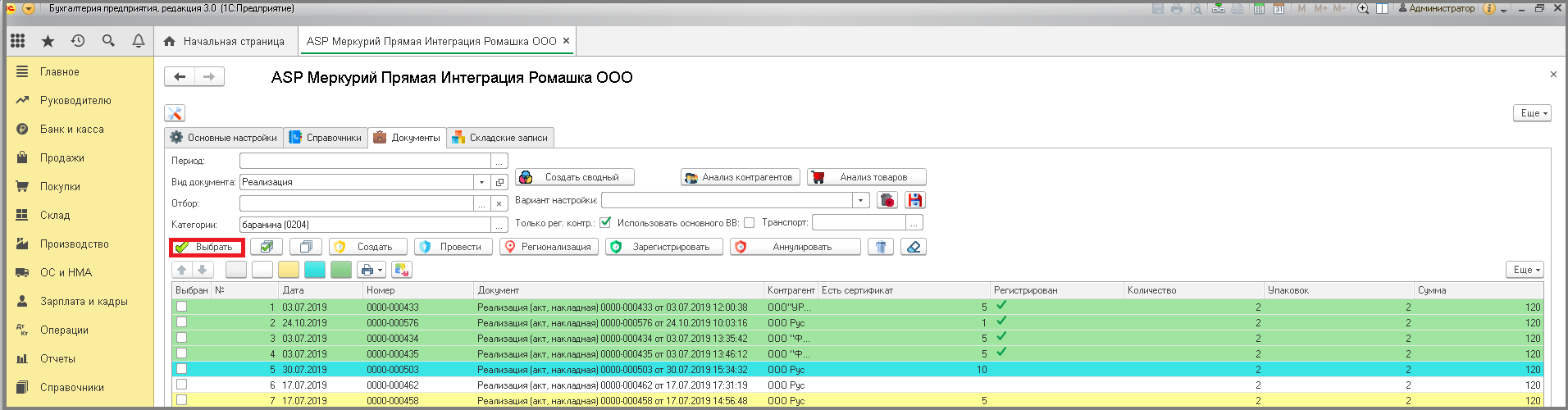Toggle panels layout icon in title bar

(x=1382, y=8)
